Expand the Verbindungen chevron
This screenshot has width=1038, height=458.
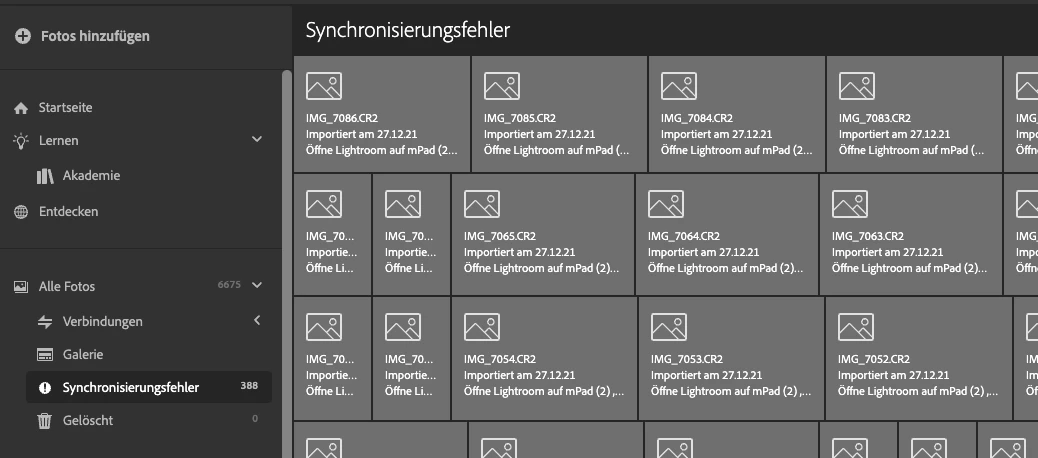[x=257, y=320]
